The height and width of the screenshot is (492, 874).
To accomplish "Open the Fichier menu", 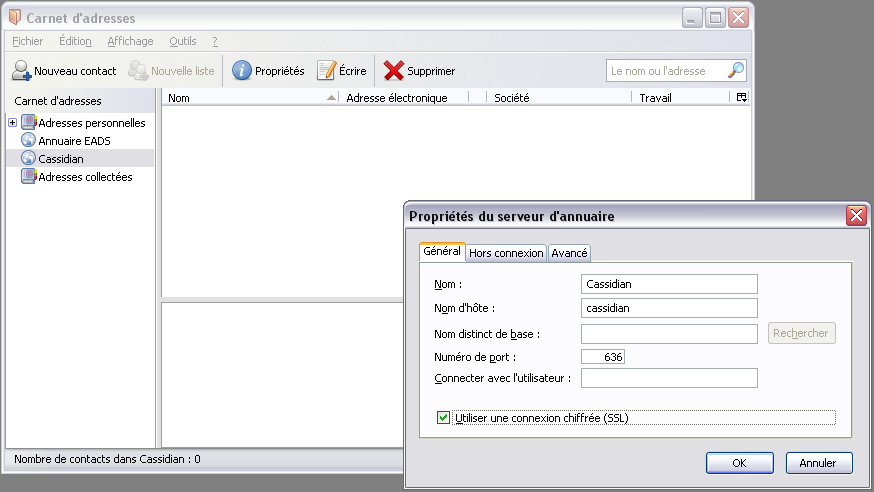I will coord(27,41).
